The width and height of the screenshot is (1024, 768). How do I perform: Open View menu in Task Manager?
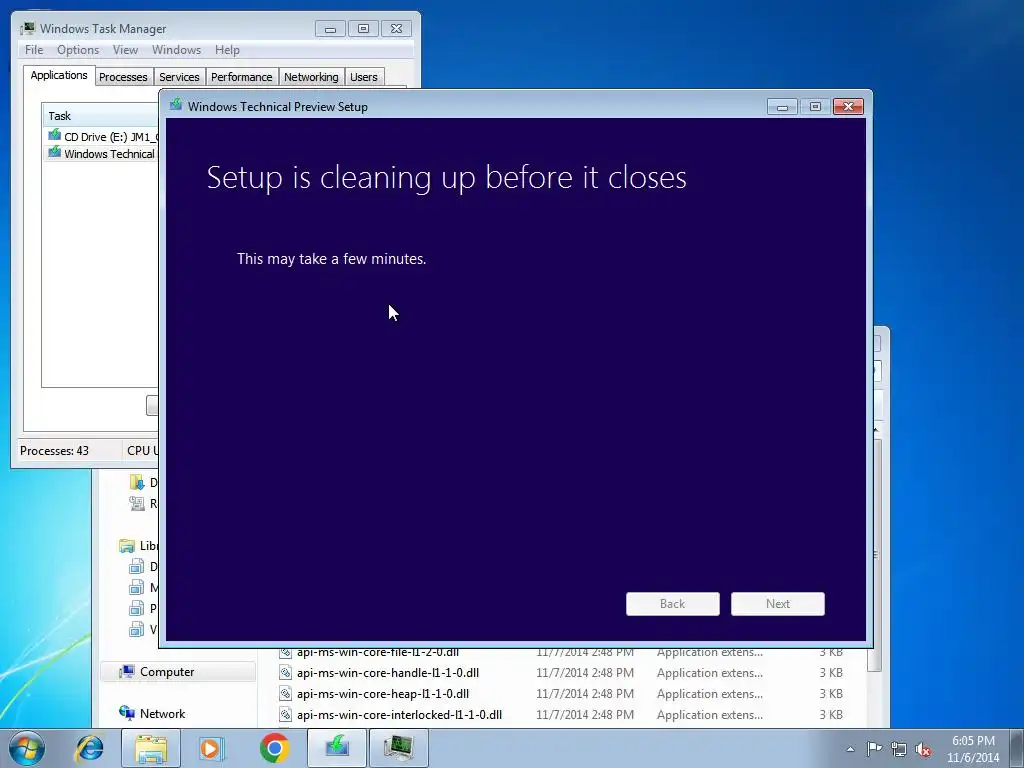125,50
